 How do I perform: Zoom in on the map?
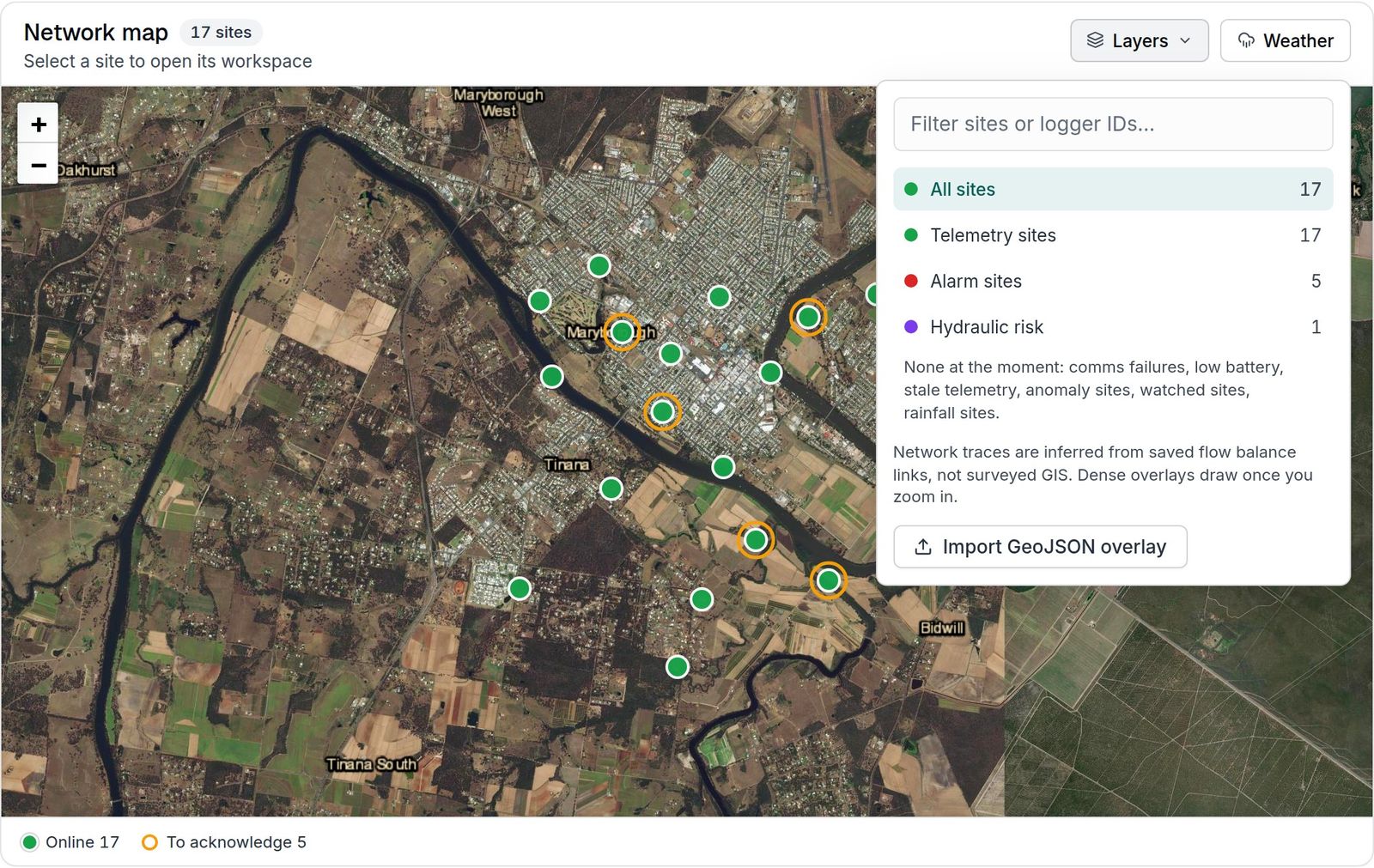[x=38, y=124]
